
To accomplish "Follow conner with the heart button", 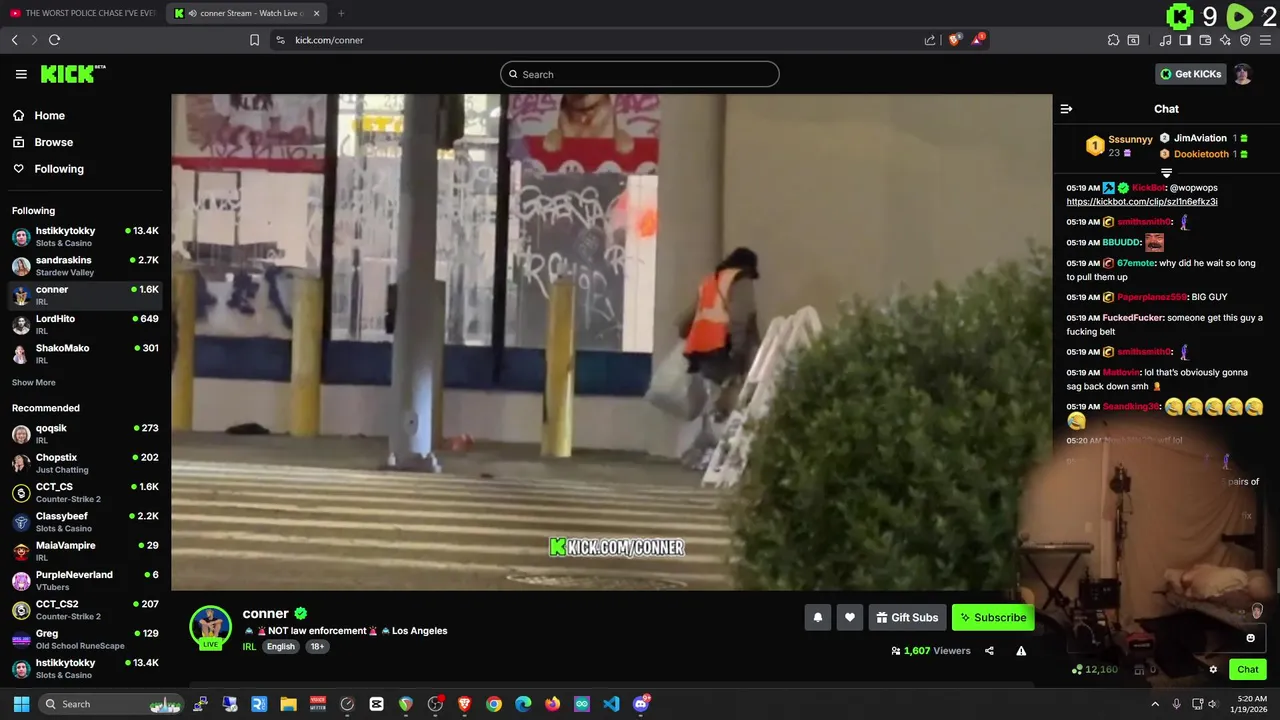I will coord(849,618).
